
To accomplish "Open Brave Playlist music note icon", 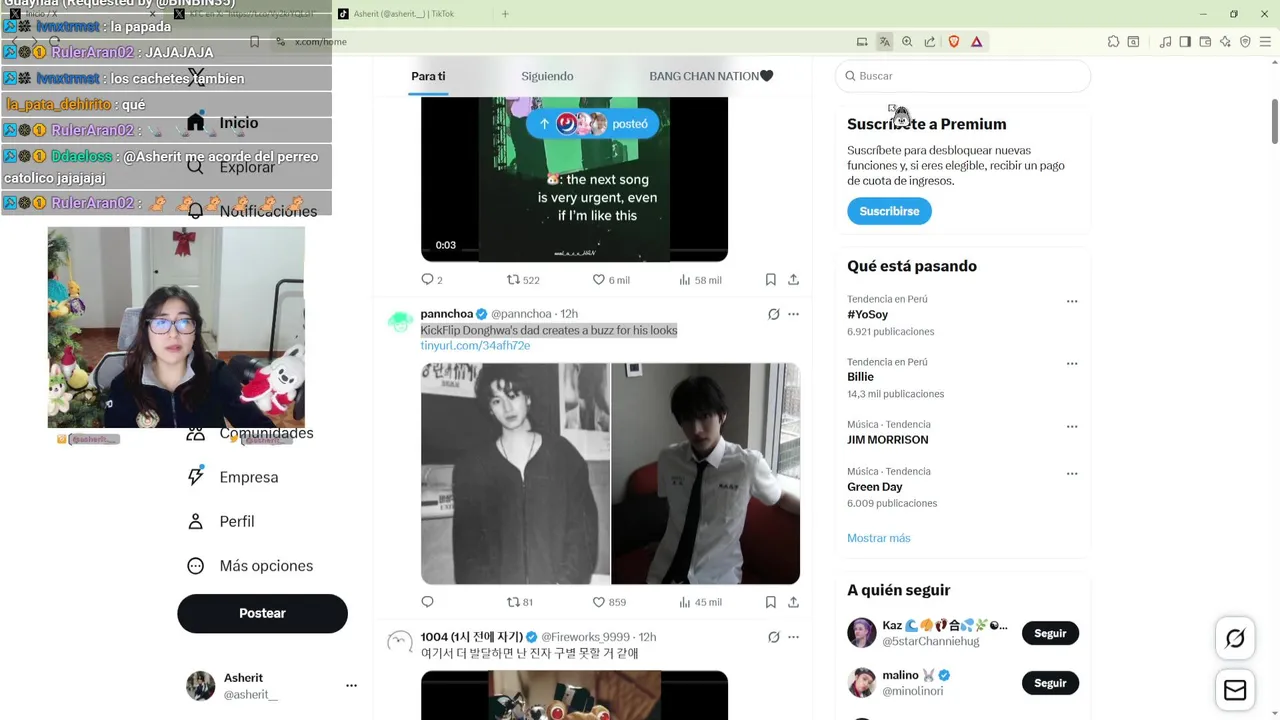I will [1165, 42].
